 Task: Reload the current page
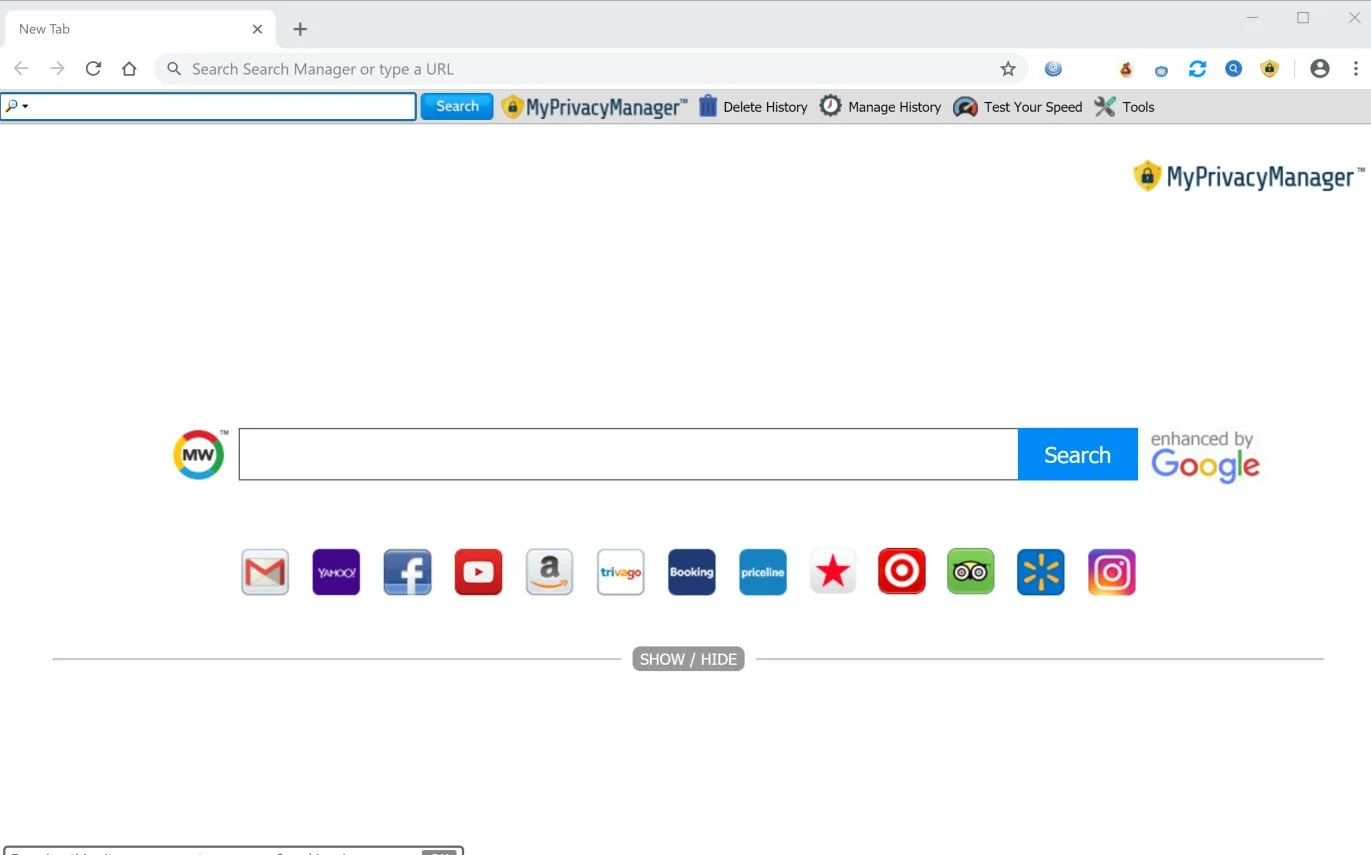[x=93, y=69]
